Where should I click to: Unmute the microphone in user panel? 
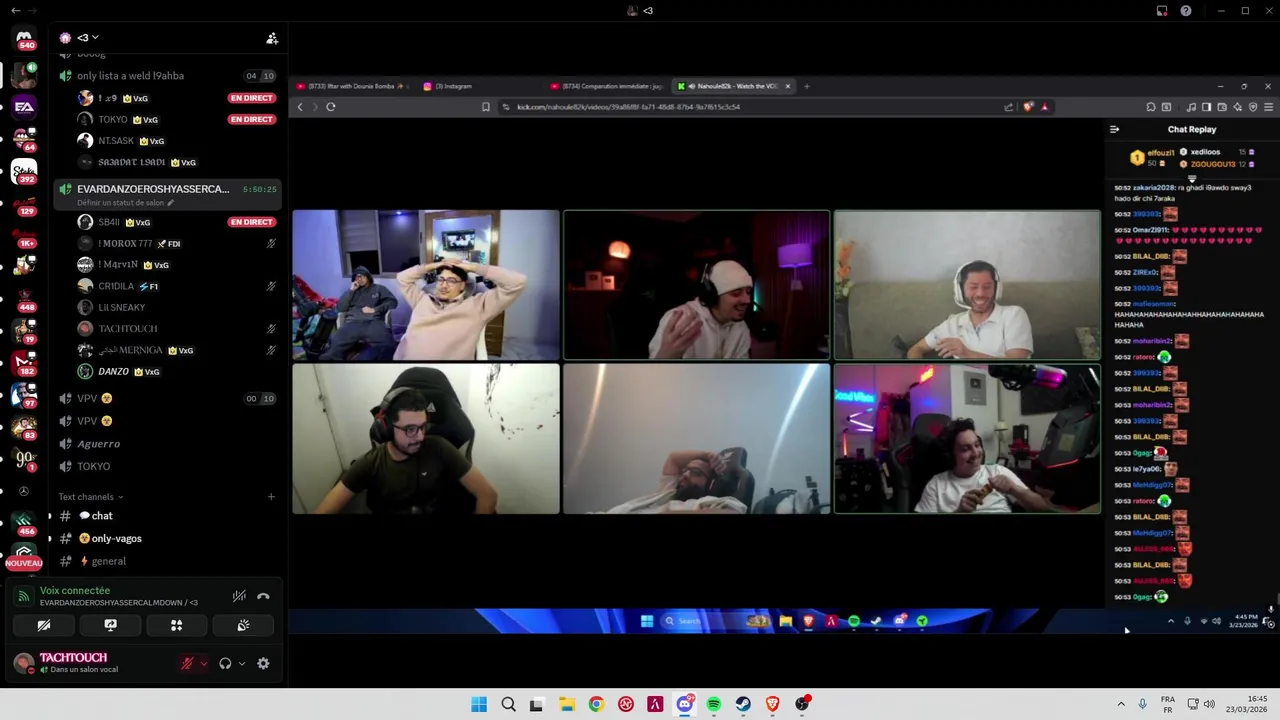(186, 663)
